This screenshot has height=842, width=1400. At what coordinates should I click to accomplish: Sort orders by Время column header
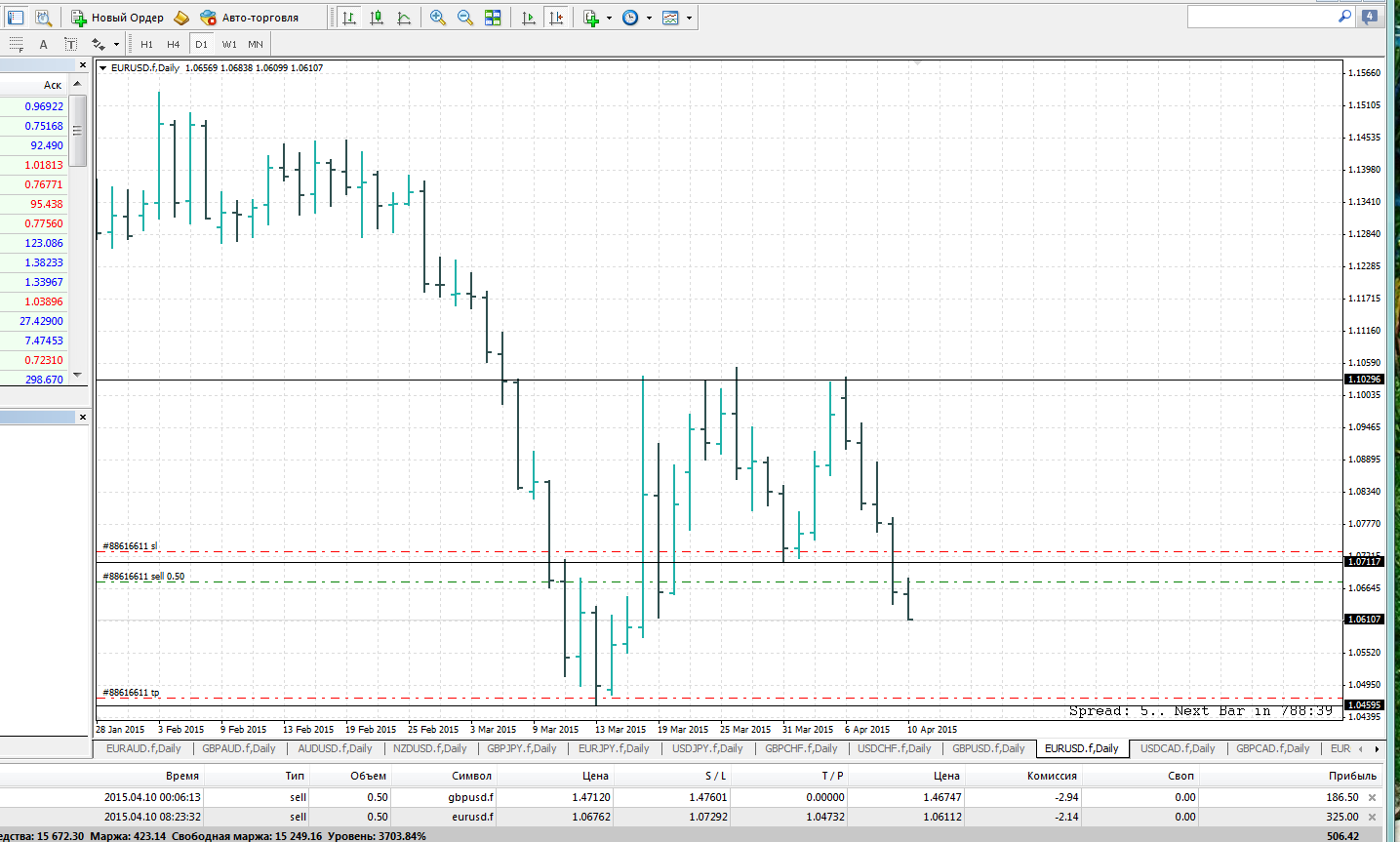(x=182, y=776)
